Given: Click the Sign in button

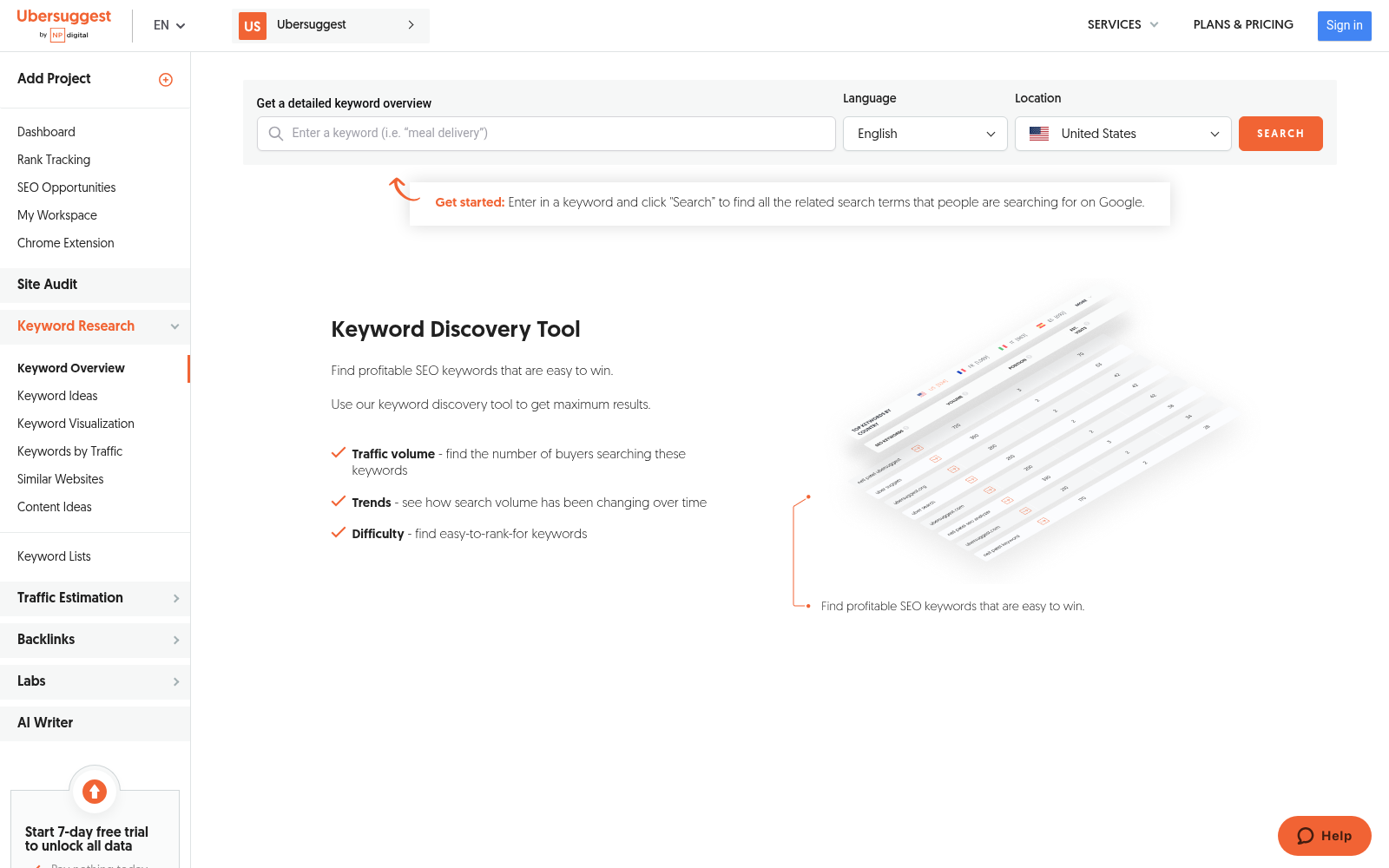Looking at the screenshot, I should tap(1344, 25).
